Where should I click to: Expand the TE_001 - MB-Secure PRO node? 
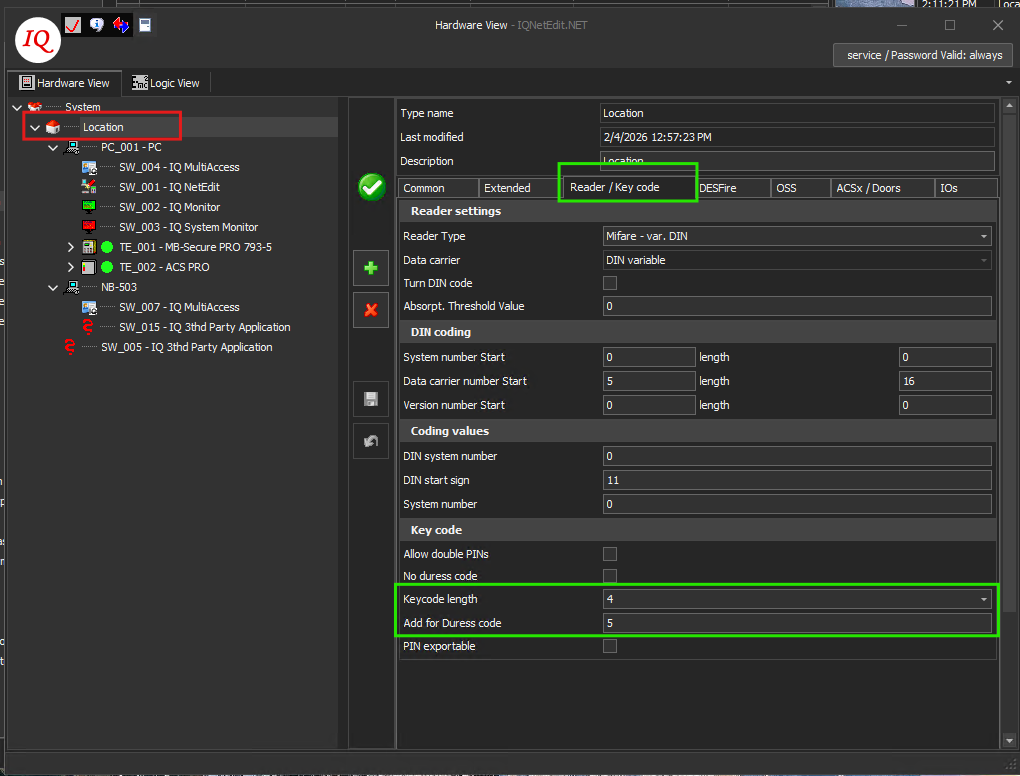[x=71, y=247]
